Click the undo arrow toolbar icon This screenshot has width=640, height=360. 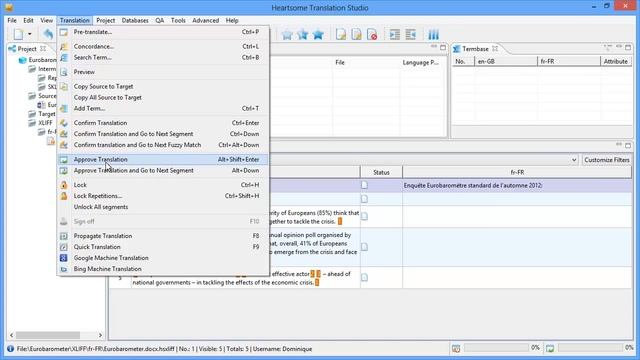pos(48,34)
